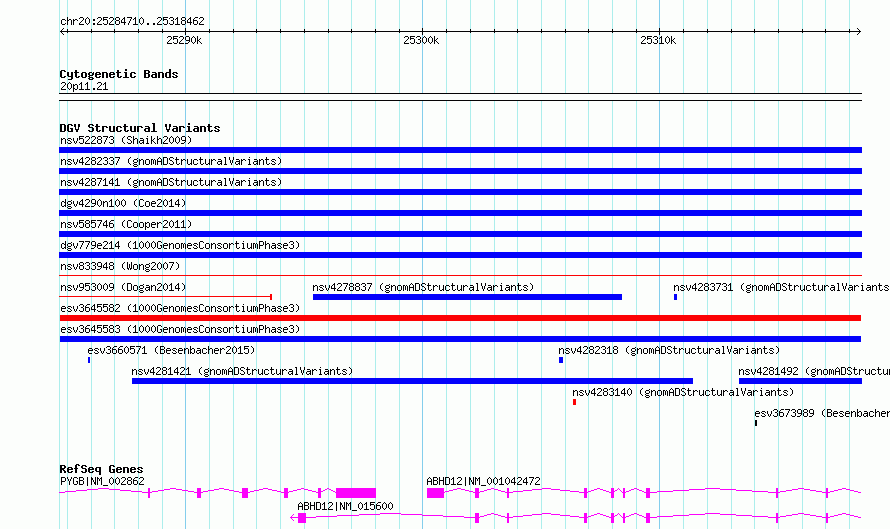Image resolution: width=890 pixels, height=529 pixels.
Task: Click the blue bar under nsv4282337
Action: click(x=460, y=171)
